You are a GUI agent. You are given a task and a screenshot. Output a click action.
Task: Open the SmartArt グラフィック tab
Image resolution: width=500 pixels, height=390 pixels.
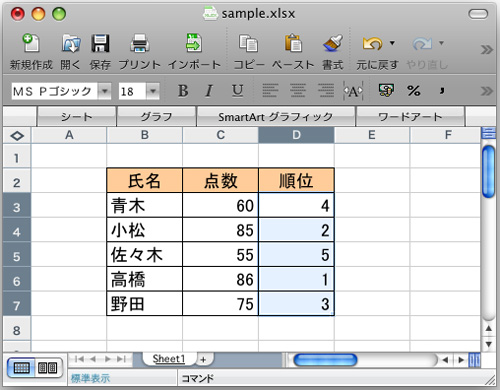coord(276,116)
